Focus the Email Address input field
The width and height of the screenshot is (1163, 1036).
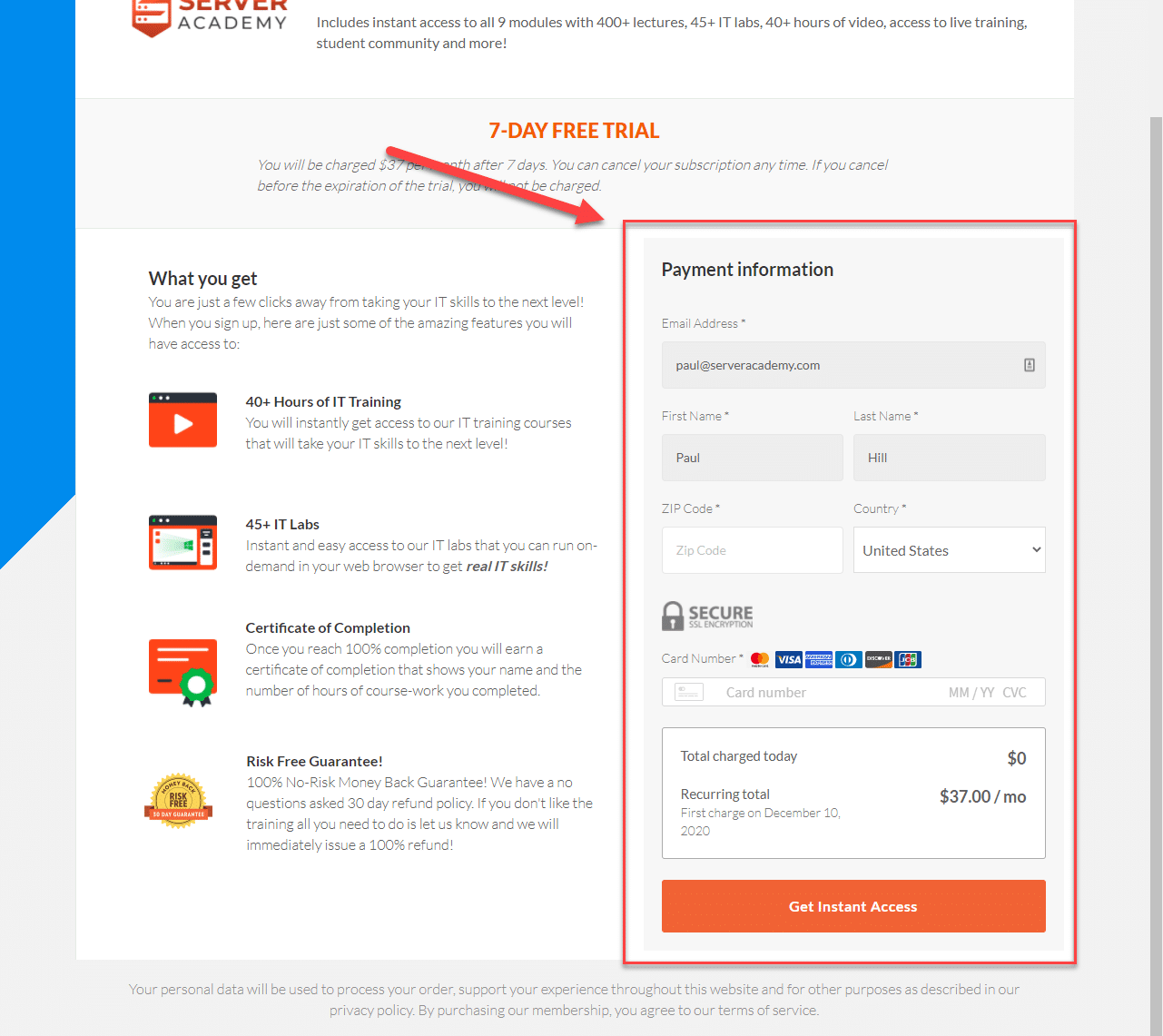point(853,365)
